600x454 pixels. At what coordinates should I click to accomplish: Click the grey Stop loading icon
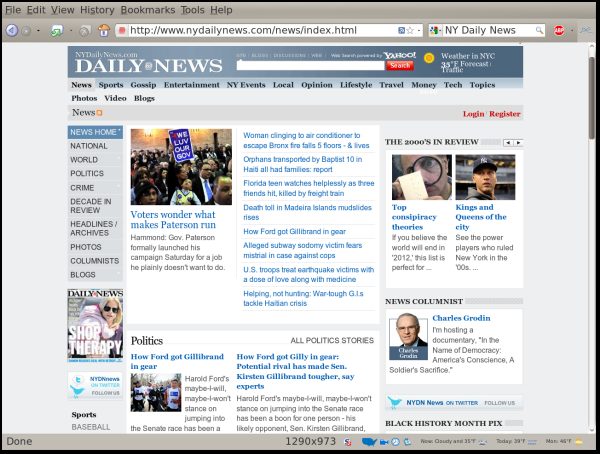coord(85,31)
